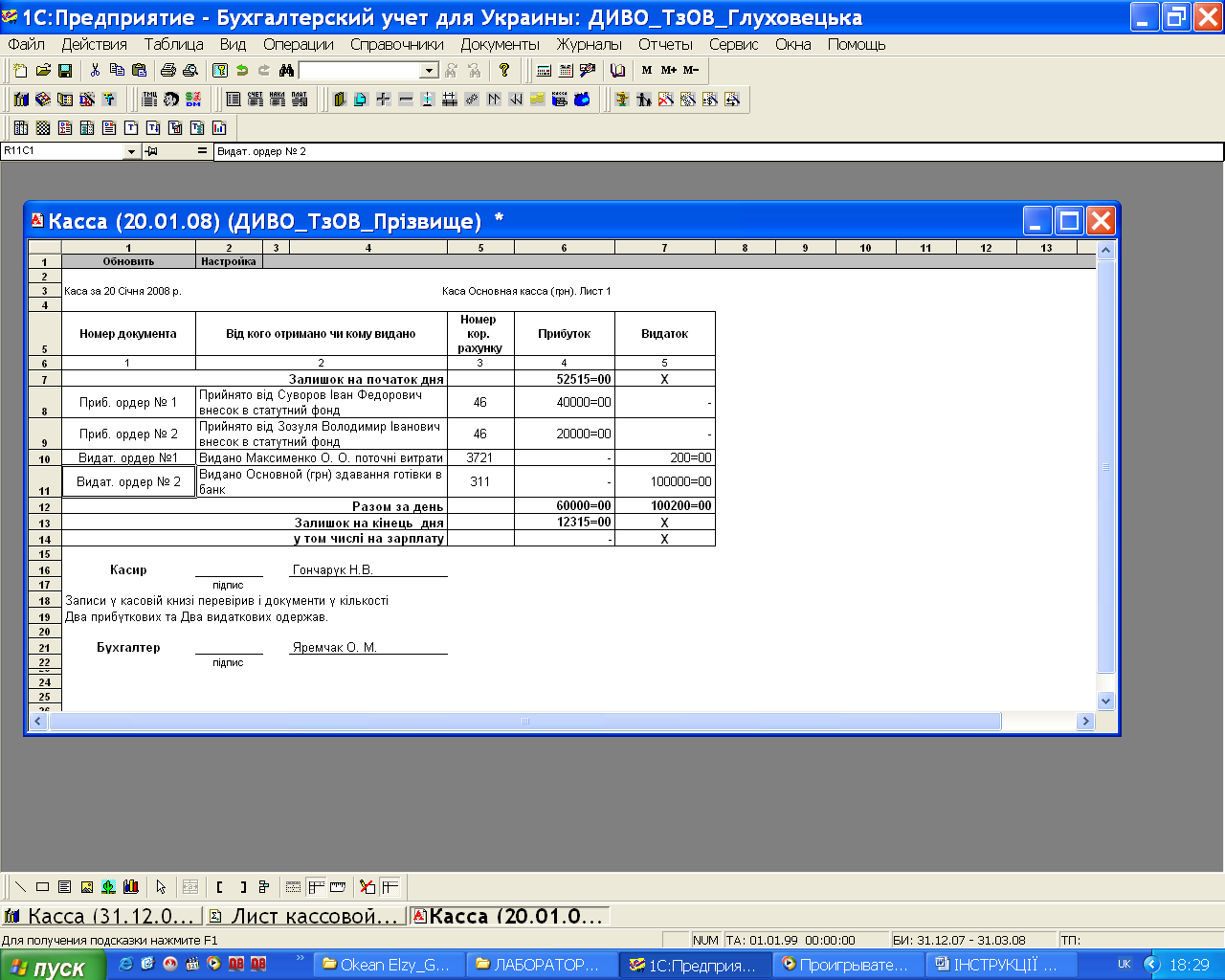Open the Справочники menu

(x=397, y=44)
